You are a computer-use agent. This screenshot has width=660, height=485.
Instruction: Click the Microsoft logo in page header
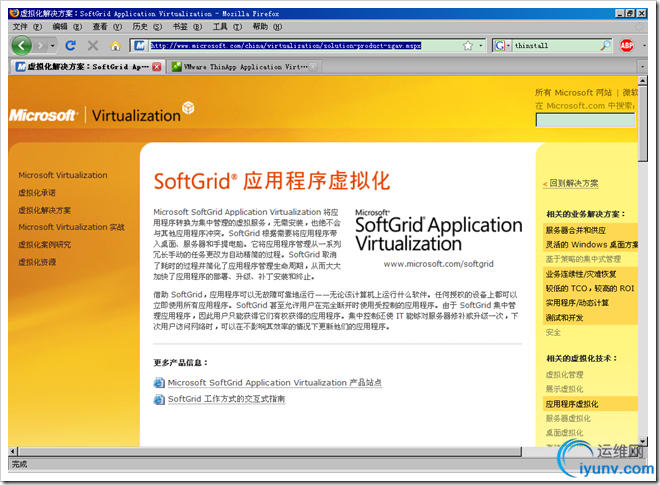coord(43,115)
